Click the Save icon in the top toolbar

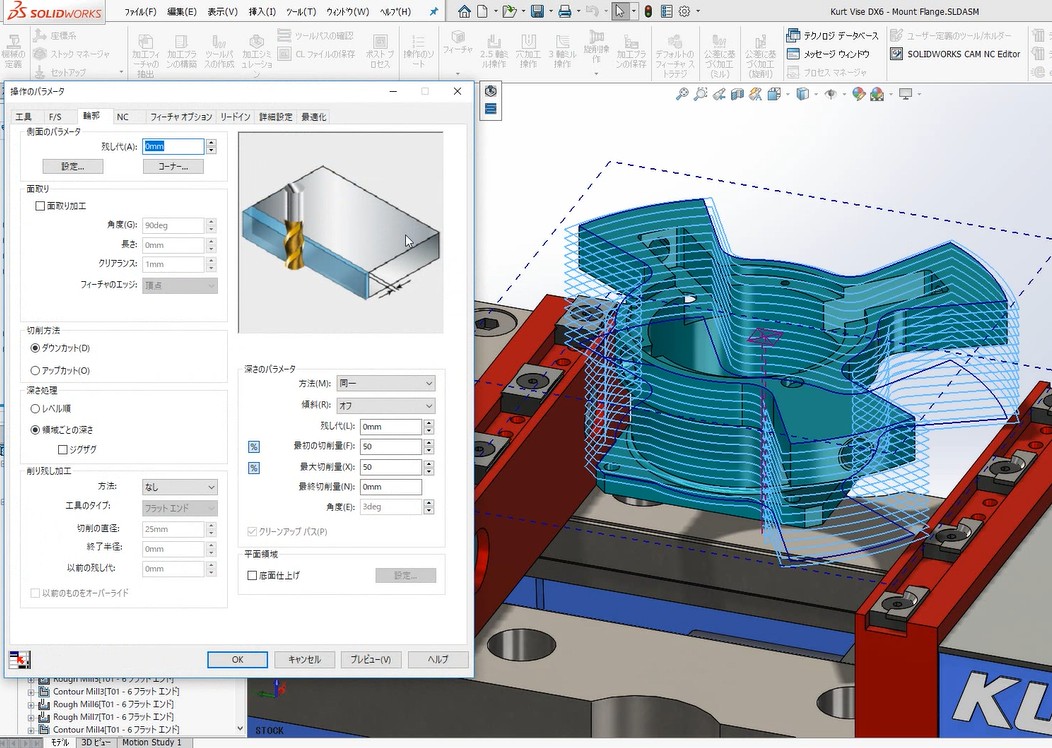(537, 12)
